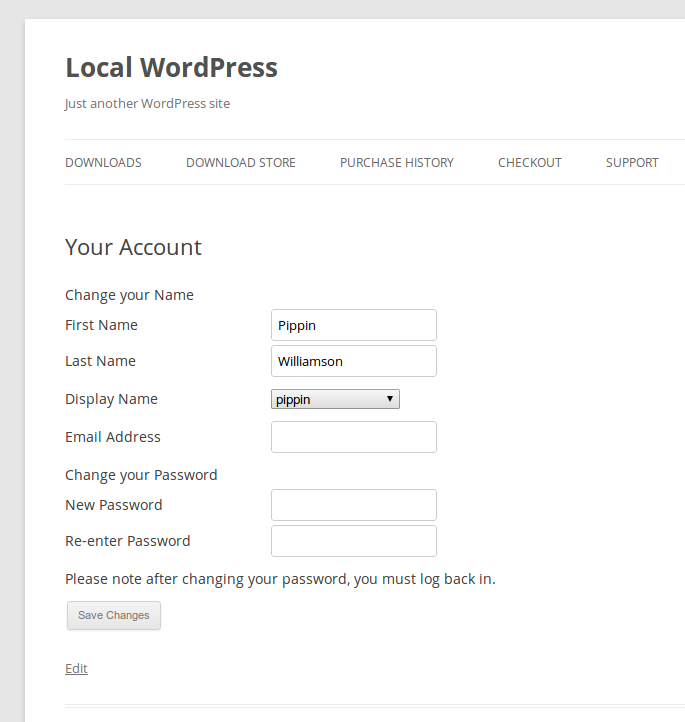The image size is (685, 722).
Task: Focus the empty Email Address field
Action: [x=354, y=437]
